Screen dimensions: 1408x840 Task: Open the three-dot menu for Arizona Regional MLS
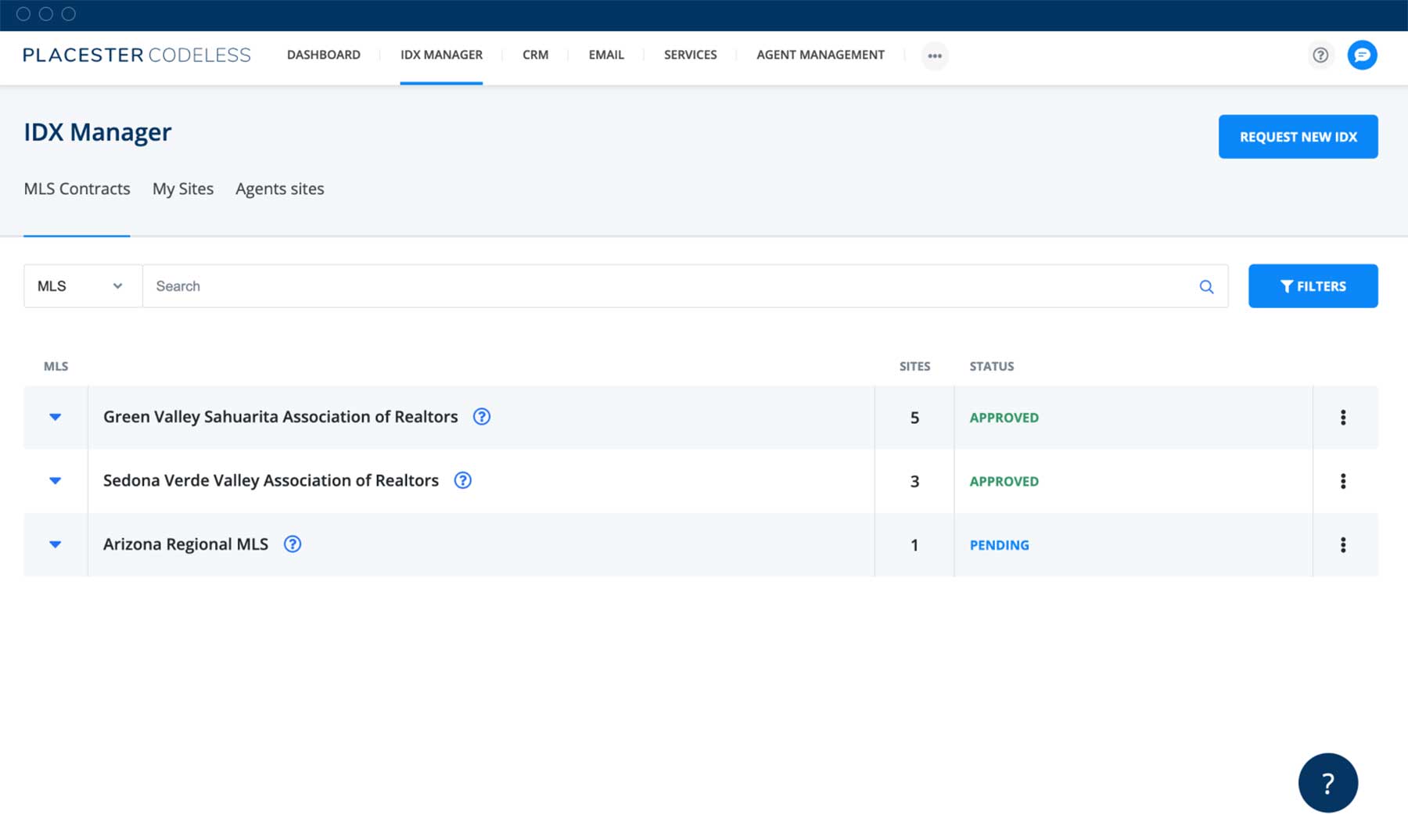click(x=1343, y=544)
